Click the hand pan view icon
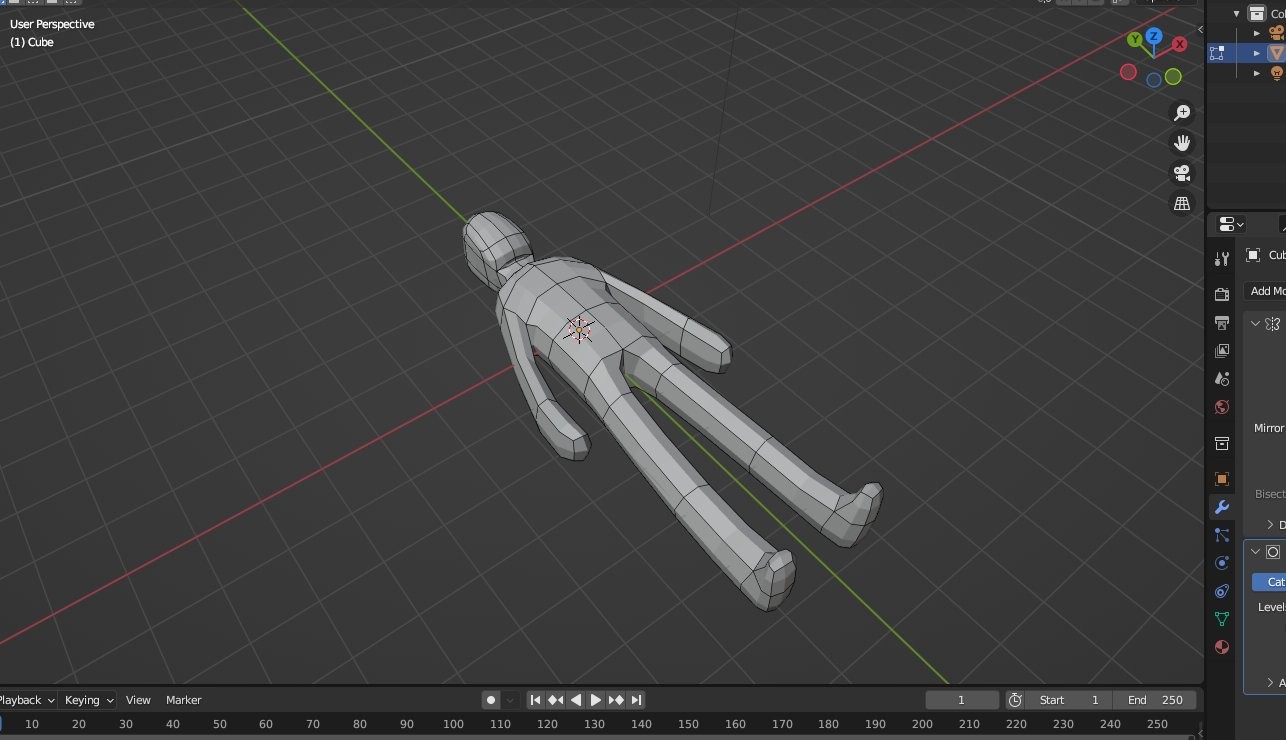Viewport: 1286px width, 740px height. 1182,143
